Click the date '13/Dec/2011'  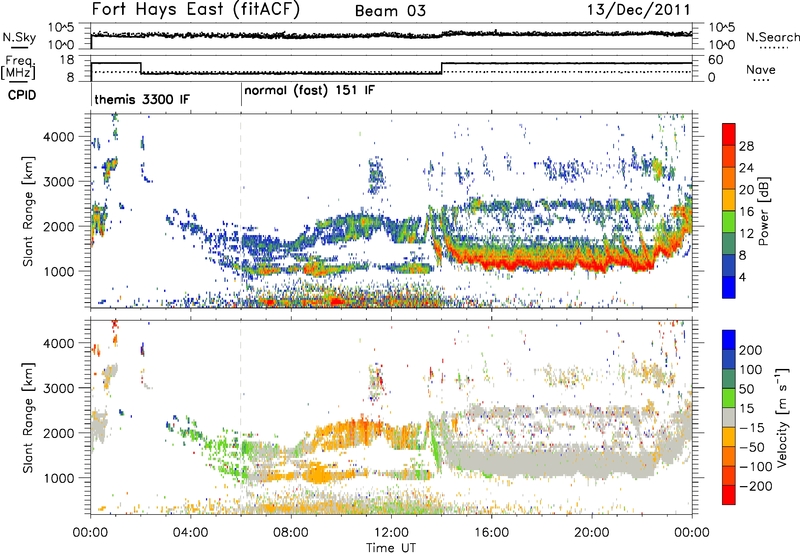[x=639, y=10]
